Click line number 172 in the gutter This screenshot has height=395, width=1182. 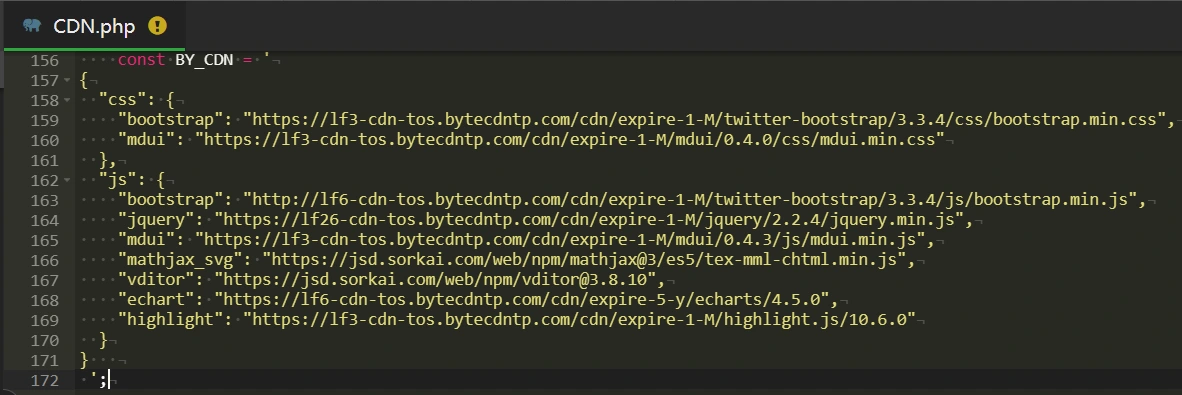click(44, 380)
